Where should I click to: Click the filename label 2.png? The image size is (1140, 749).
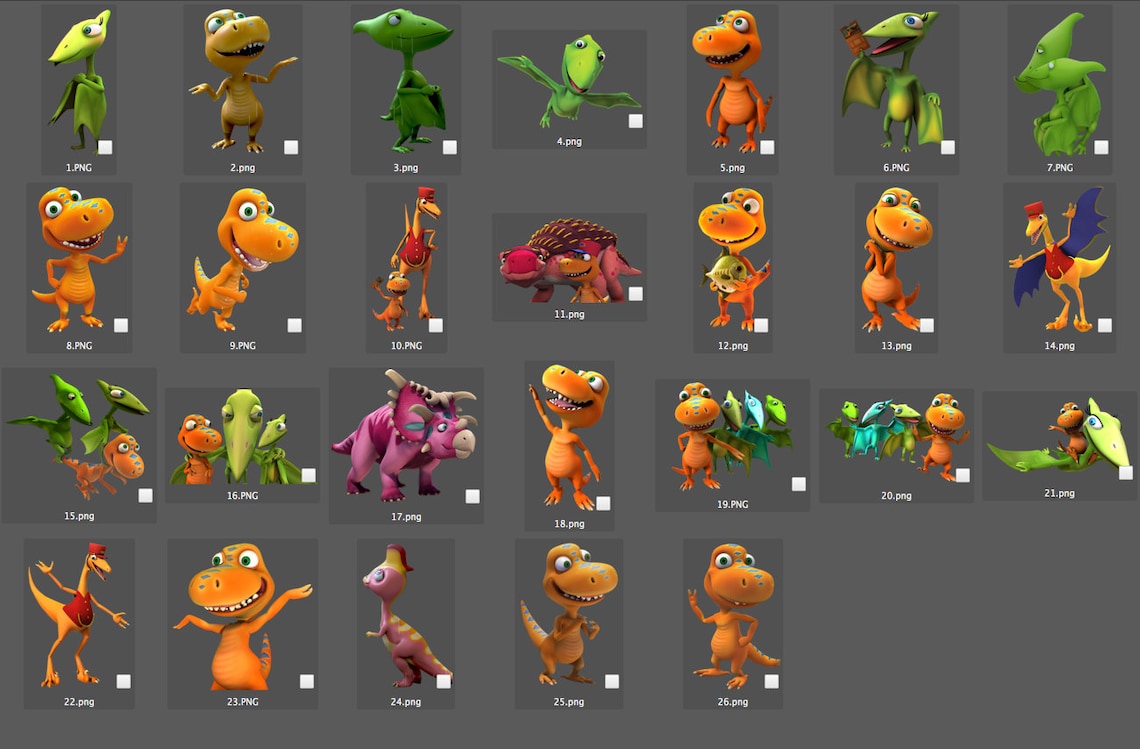pos(242,167)
